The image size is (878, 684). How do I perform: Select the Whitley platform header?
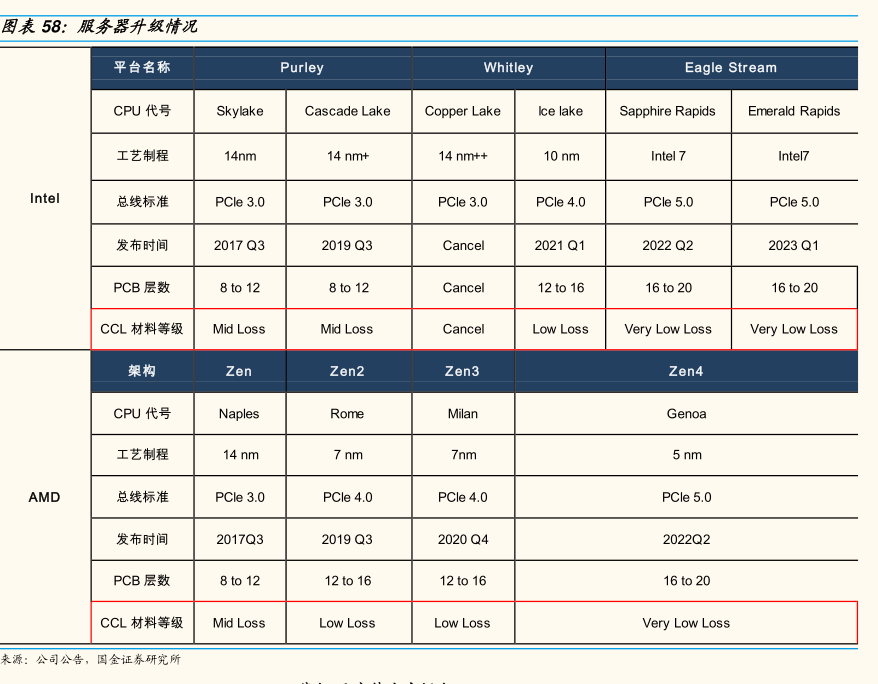click(x=508, y=68)
